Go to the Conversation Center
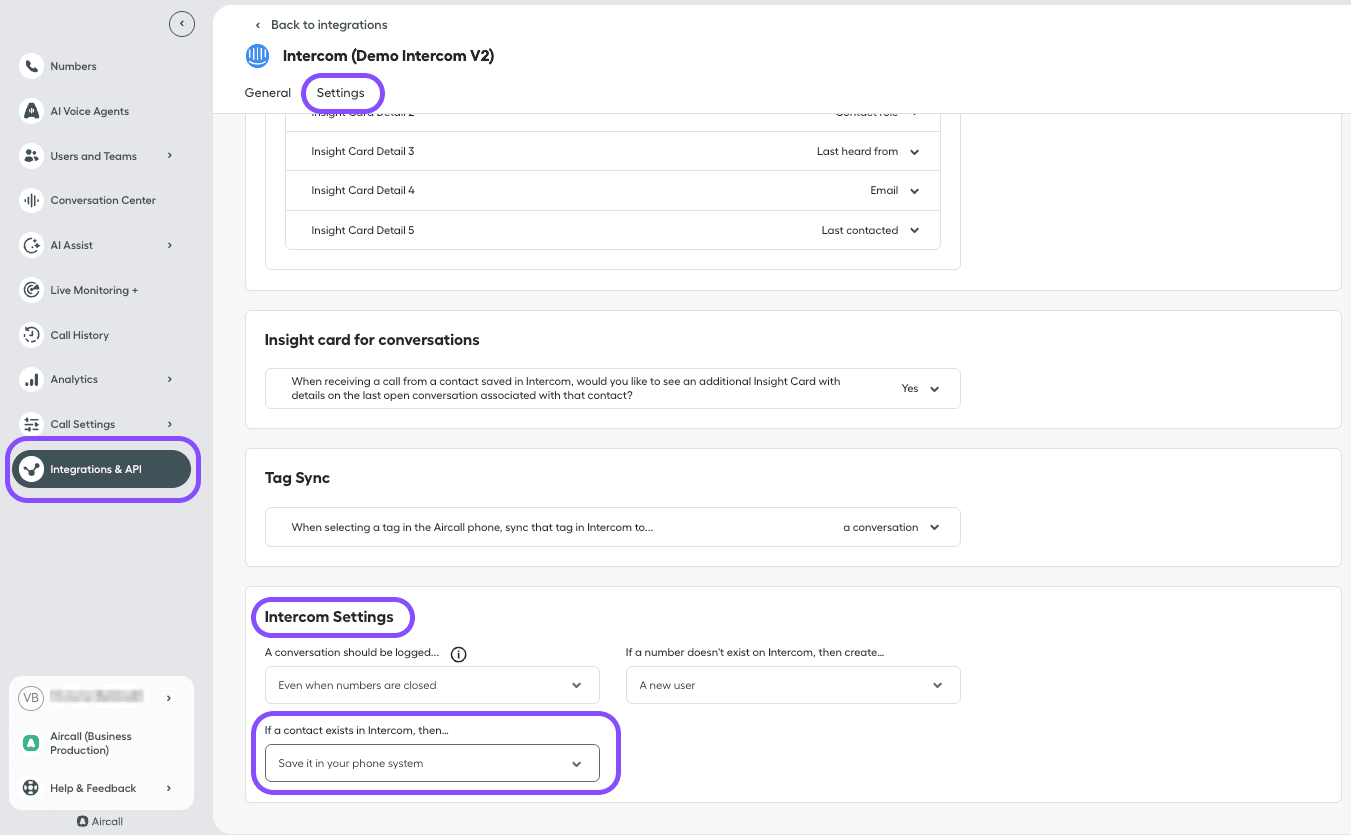Screen dimensions: 1351x835 click(103, 200)
